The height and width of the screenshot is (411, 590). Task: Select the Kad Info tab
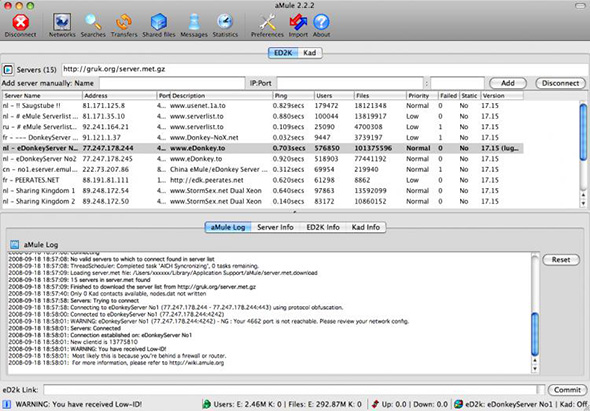click(366, 227)
